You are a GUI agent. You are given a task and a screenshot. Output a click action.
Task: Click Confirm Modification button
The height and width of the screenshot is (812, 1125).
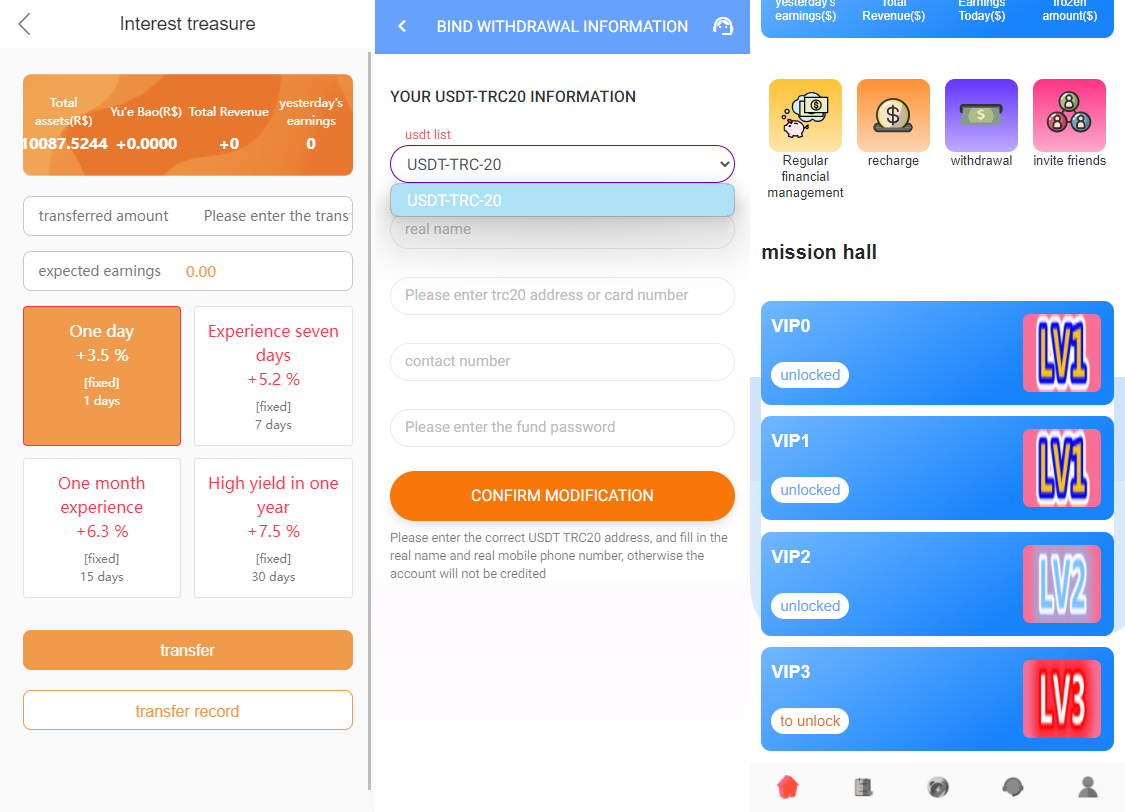(562, 496)
